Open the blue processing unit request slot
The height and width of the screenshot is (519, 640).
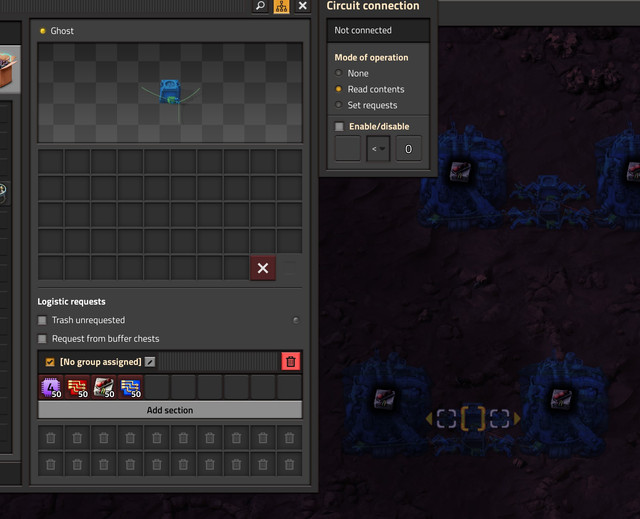click(131, 387)
